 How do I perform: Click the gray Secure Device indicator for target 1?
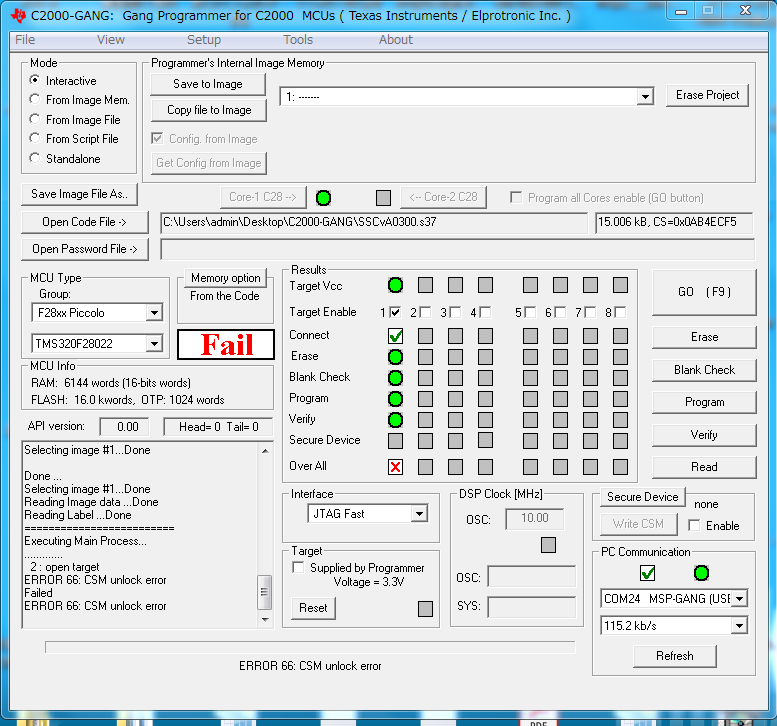(395, 441)
